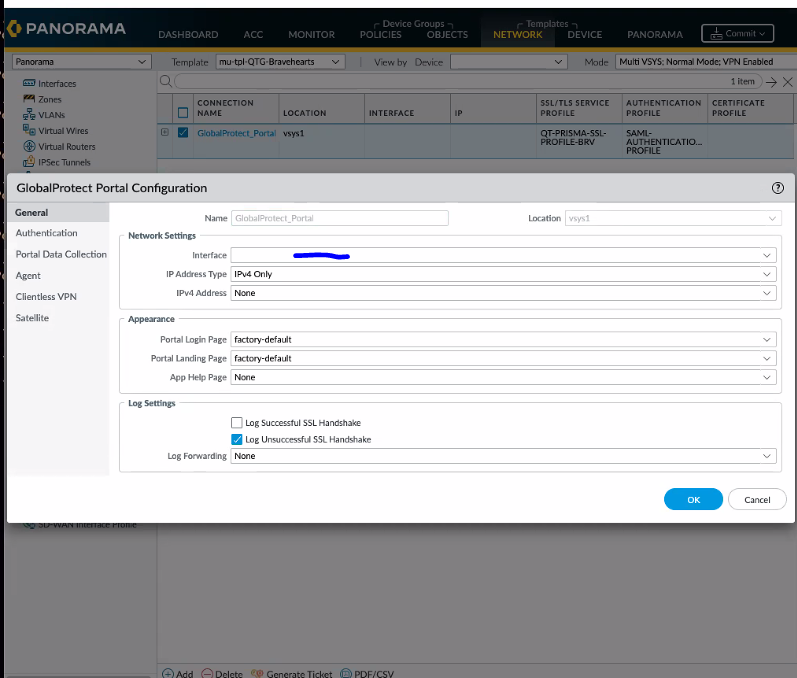
Task: Click the Generate Ticket icon
Action: (x=257, y=673)
